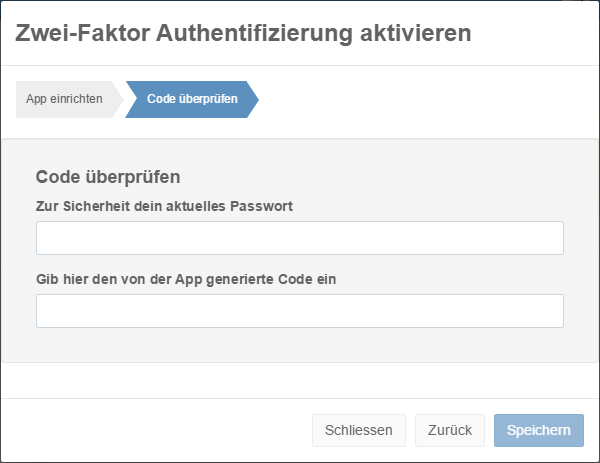The width and height of the screenshot is (600, 463).
Task: Save the two-factor setup with Speichern
Action: pos(538,430)
